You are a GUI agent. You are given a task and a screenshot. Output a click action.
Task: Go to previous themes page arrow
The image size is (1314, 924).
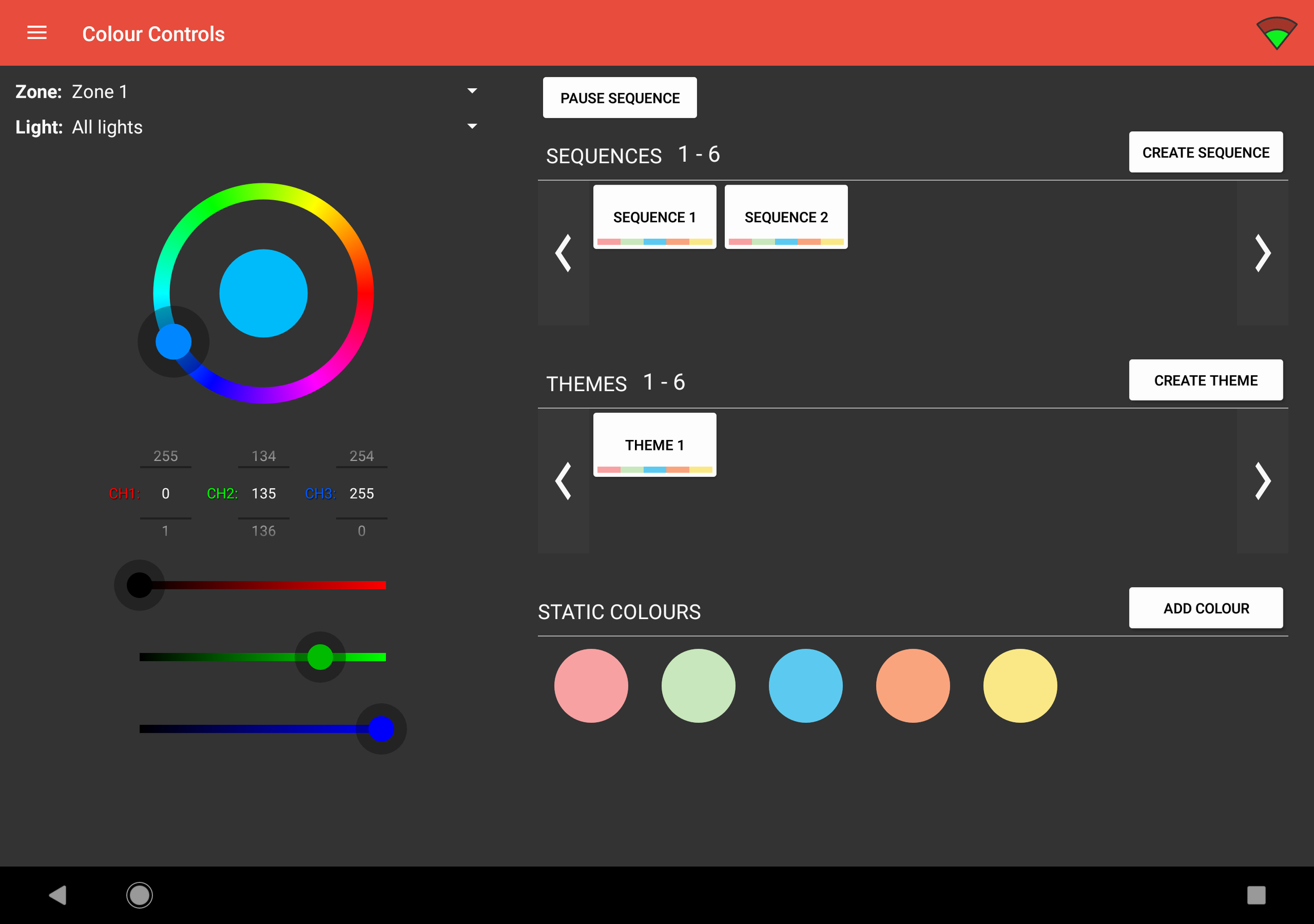click(563, 480)
